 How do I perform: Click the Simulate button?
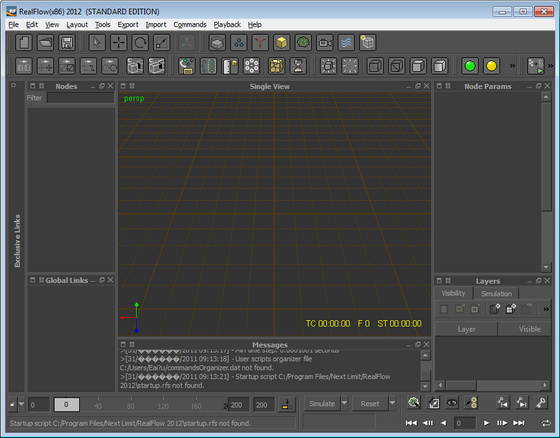click(x=322, y=404)
